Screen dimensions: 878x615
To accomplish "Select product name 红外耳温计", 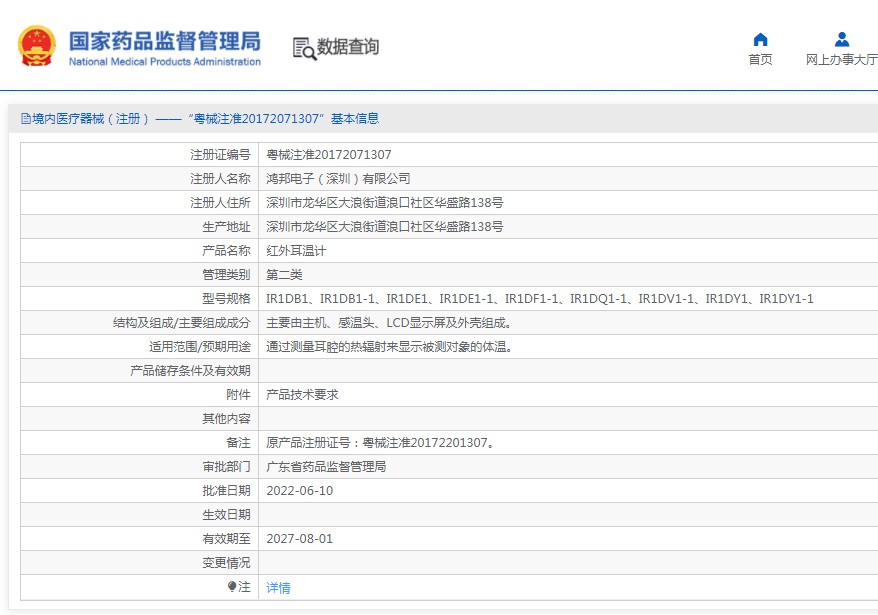I will (x=296, y=251).
